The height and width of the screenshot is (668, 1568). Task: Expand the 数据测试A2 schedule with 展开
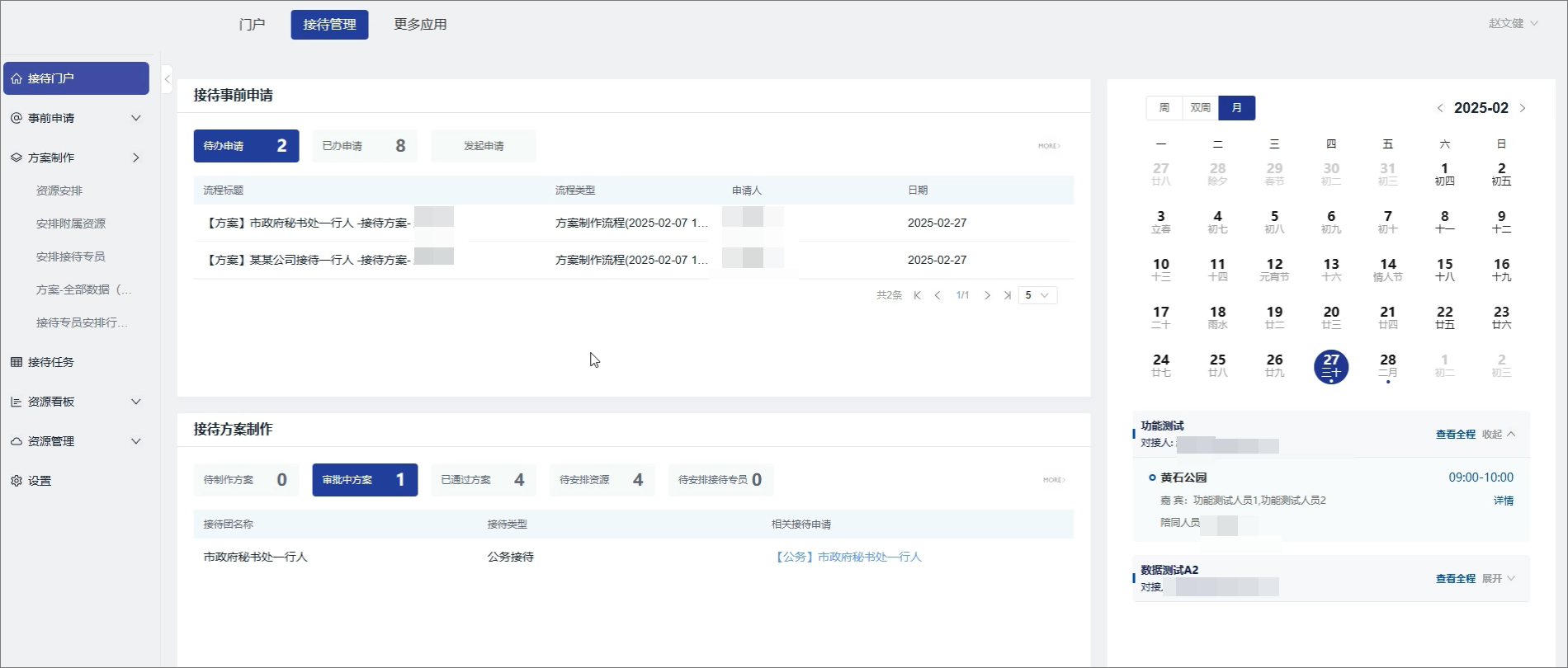[x=1499, y=579]
